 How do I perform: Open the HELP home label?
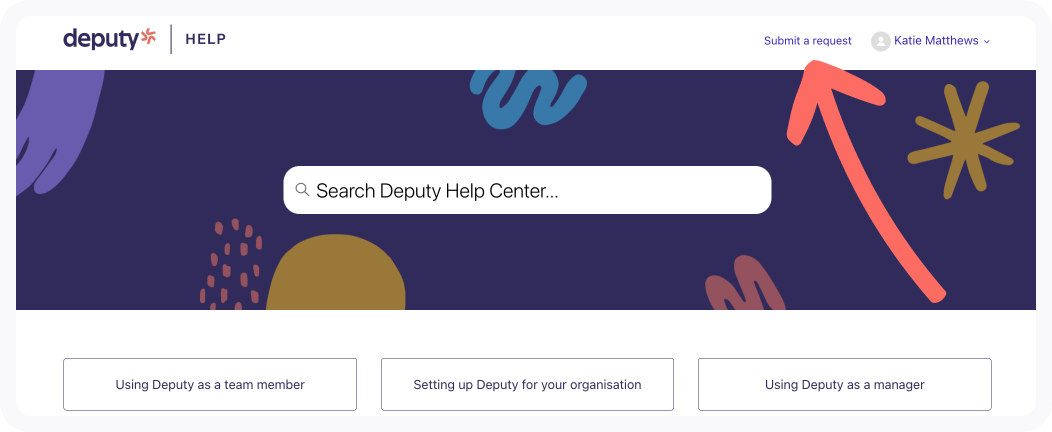pos(205,39)
